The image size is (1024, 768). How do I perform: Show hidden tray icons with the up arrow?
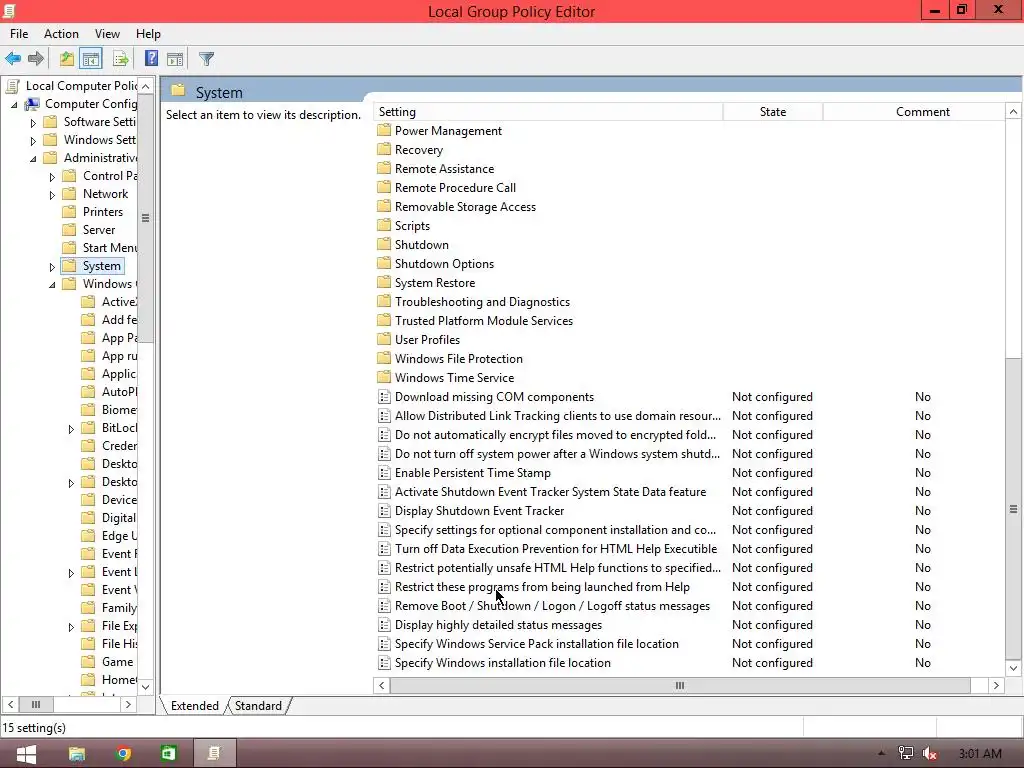click(x=882, y=754)
